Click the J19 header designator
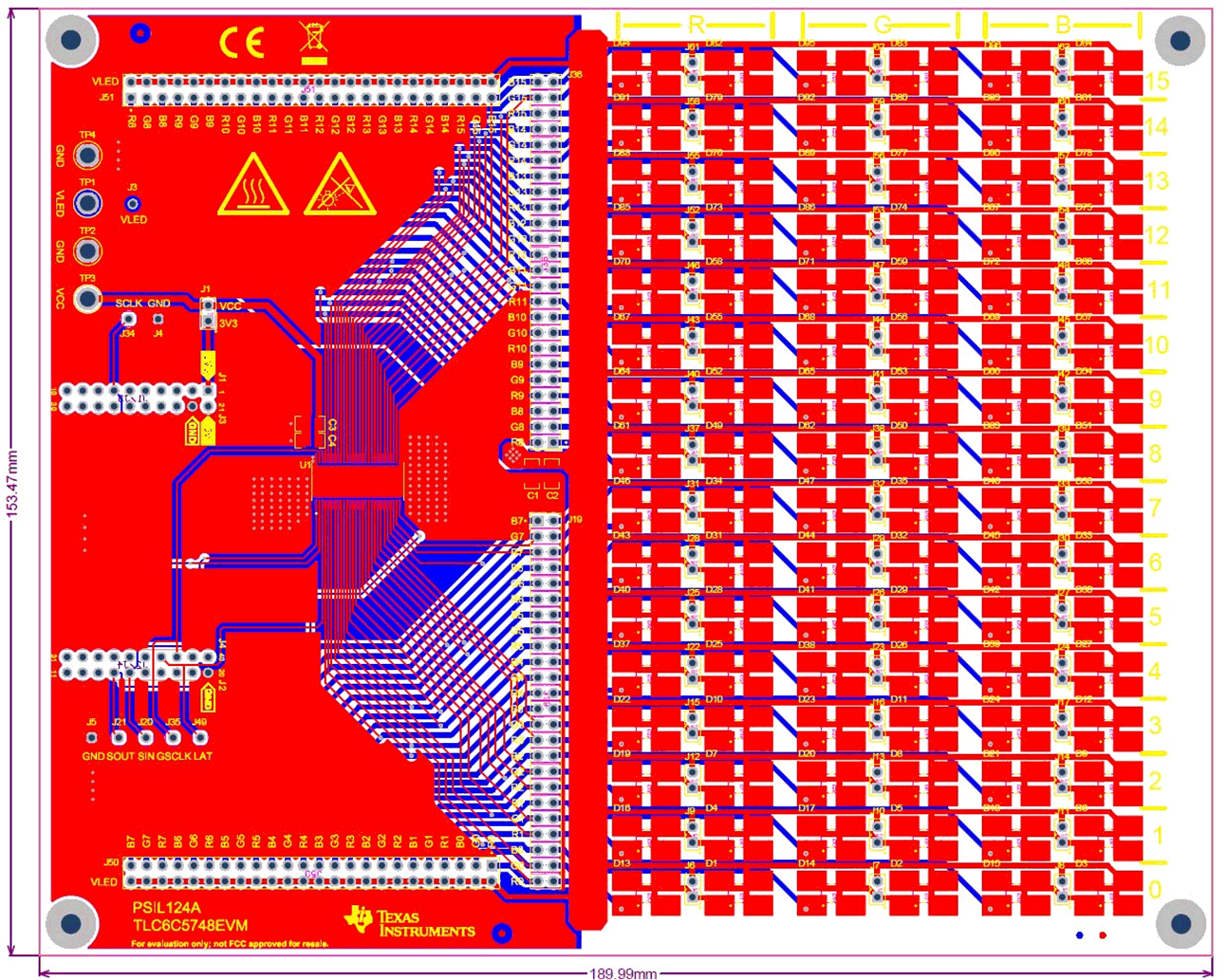The image size is (1227, 980). click(575, 520)
